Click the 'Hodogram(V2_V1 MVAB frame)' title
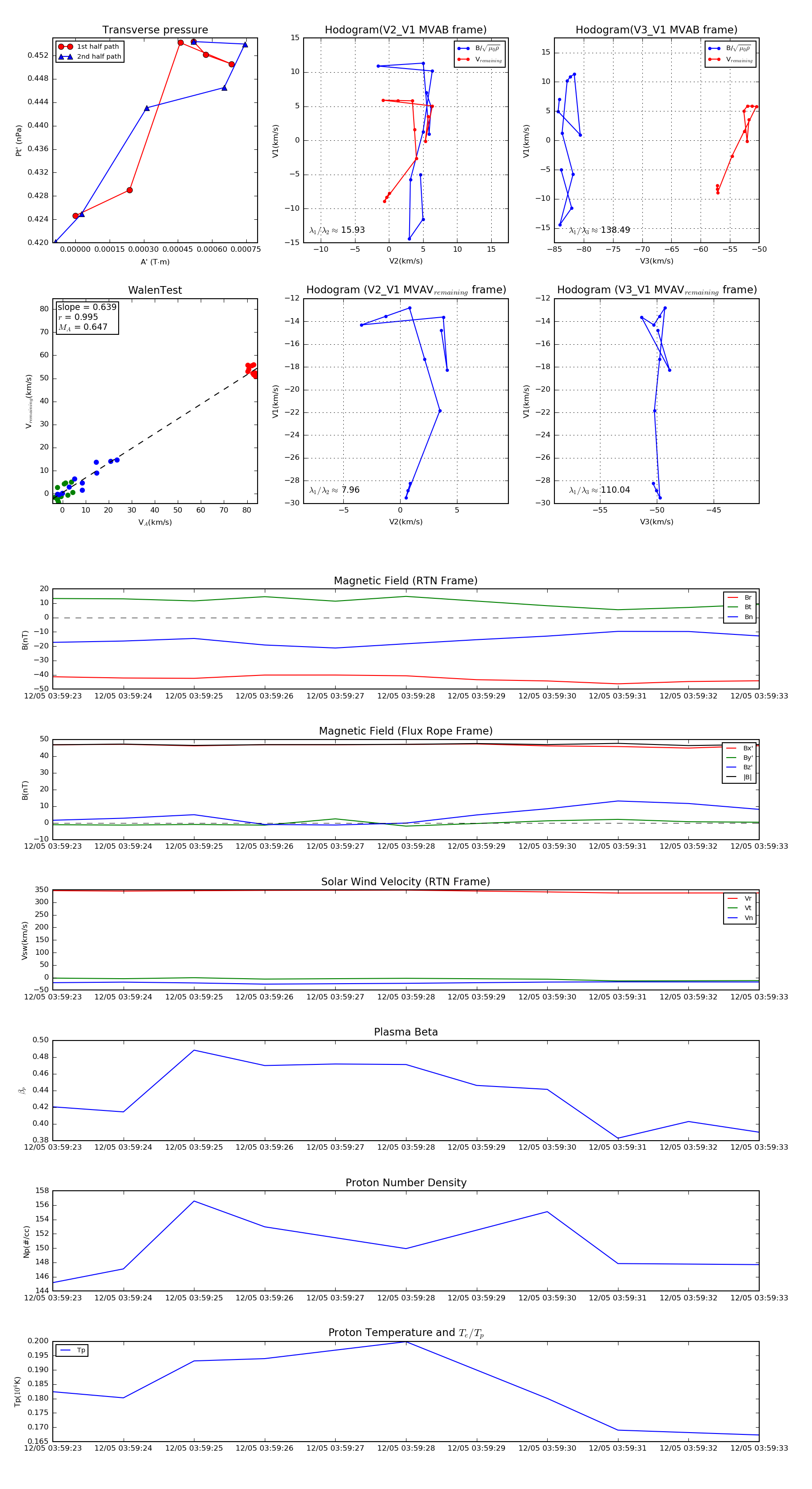Image resolution: width=812 pixels, height=1489 pixels. pyautogui.click(x=406, y=30)
